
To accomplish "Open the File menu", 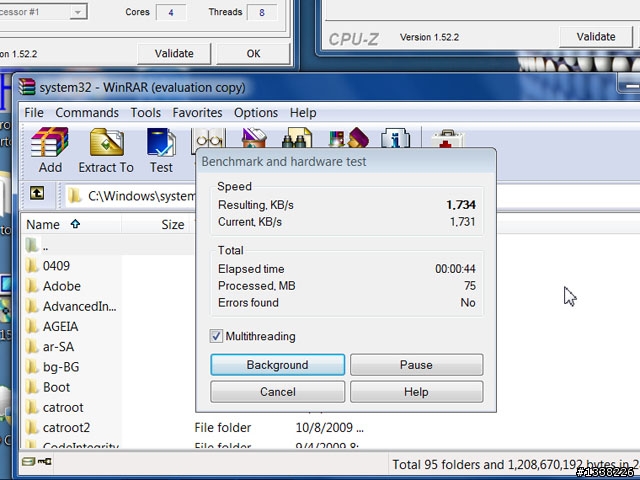I will (x=34, y=113).
